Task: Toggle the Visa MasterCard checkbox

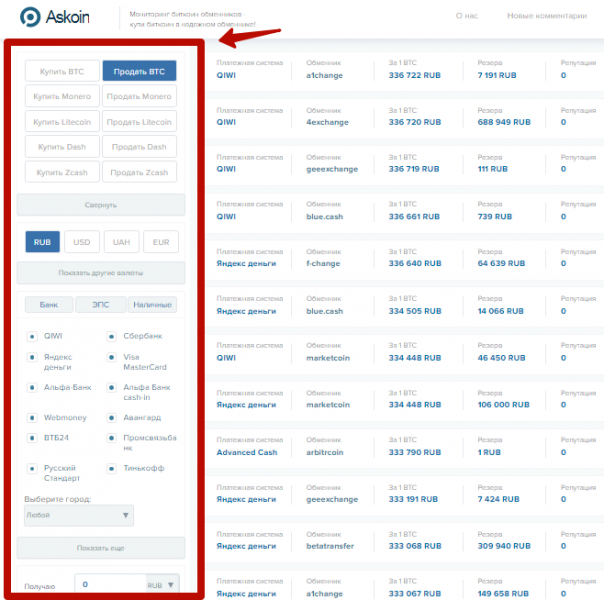Action: (111, 357)
